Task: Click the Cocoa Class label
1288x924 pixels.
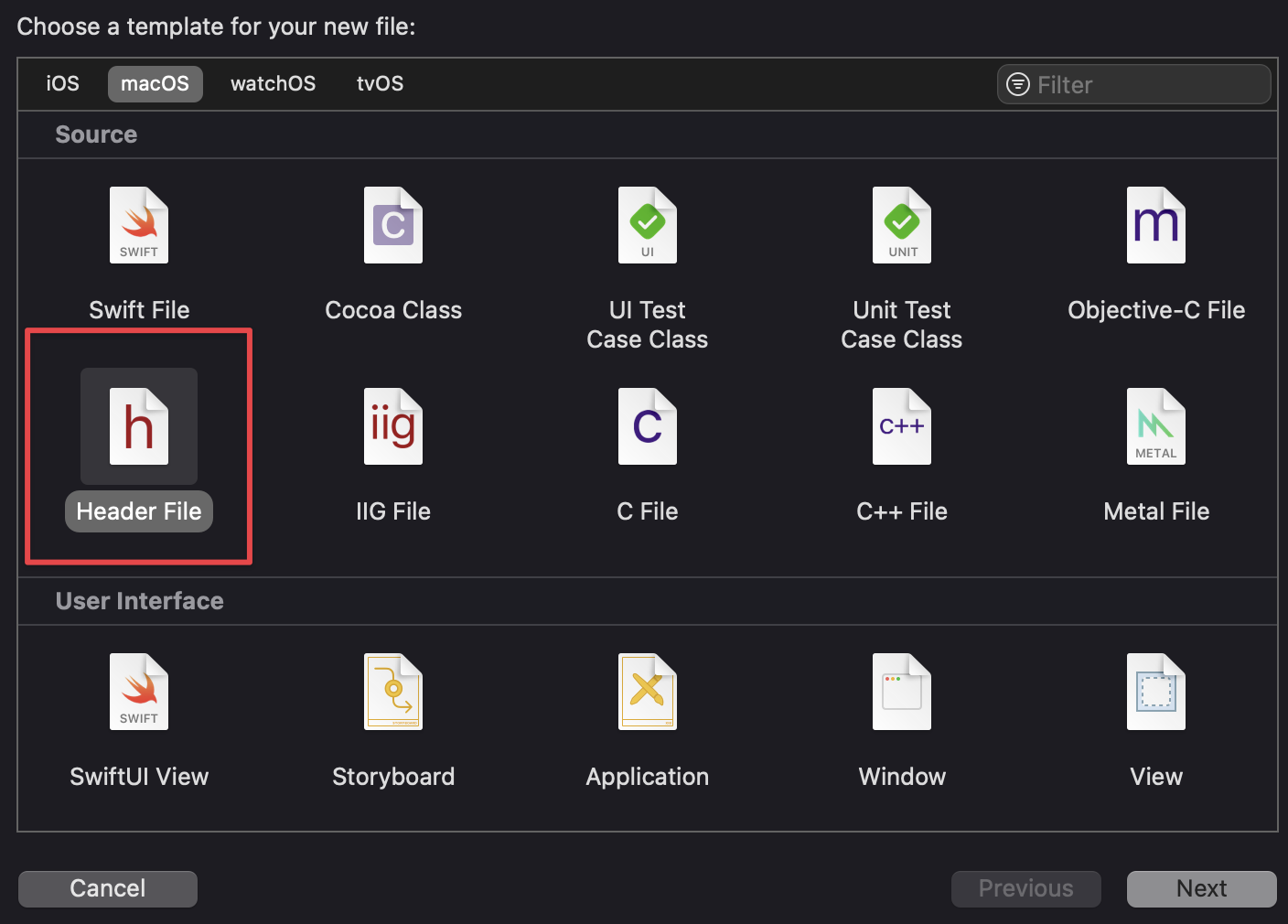Action: 393,310
